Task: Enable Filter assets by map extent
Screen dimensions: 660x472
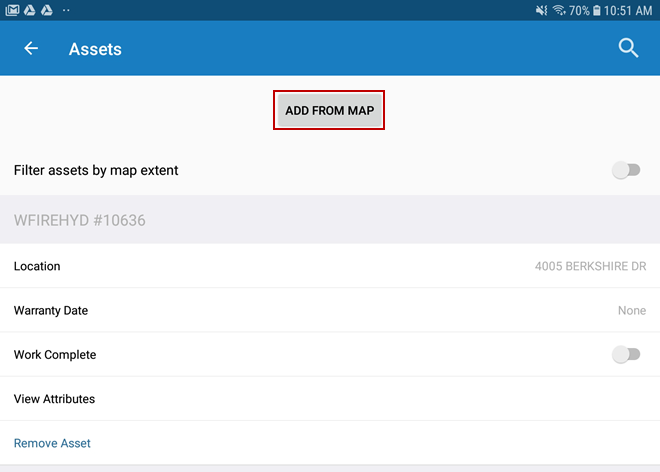Action: tap(626, 170)
